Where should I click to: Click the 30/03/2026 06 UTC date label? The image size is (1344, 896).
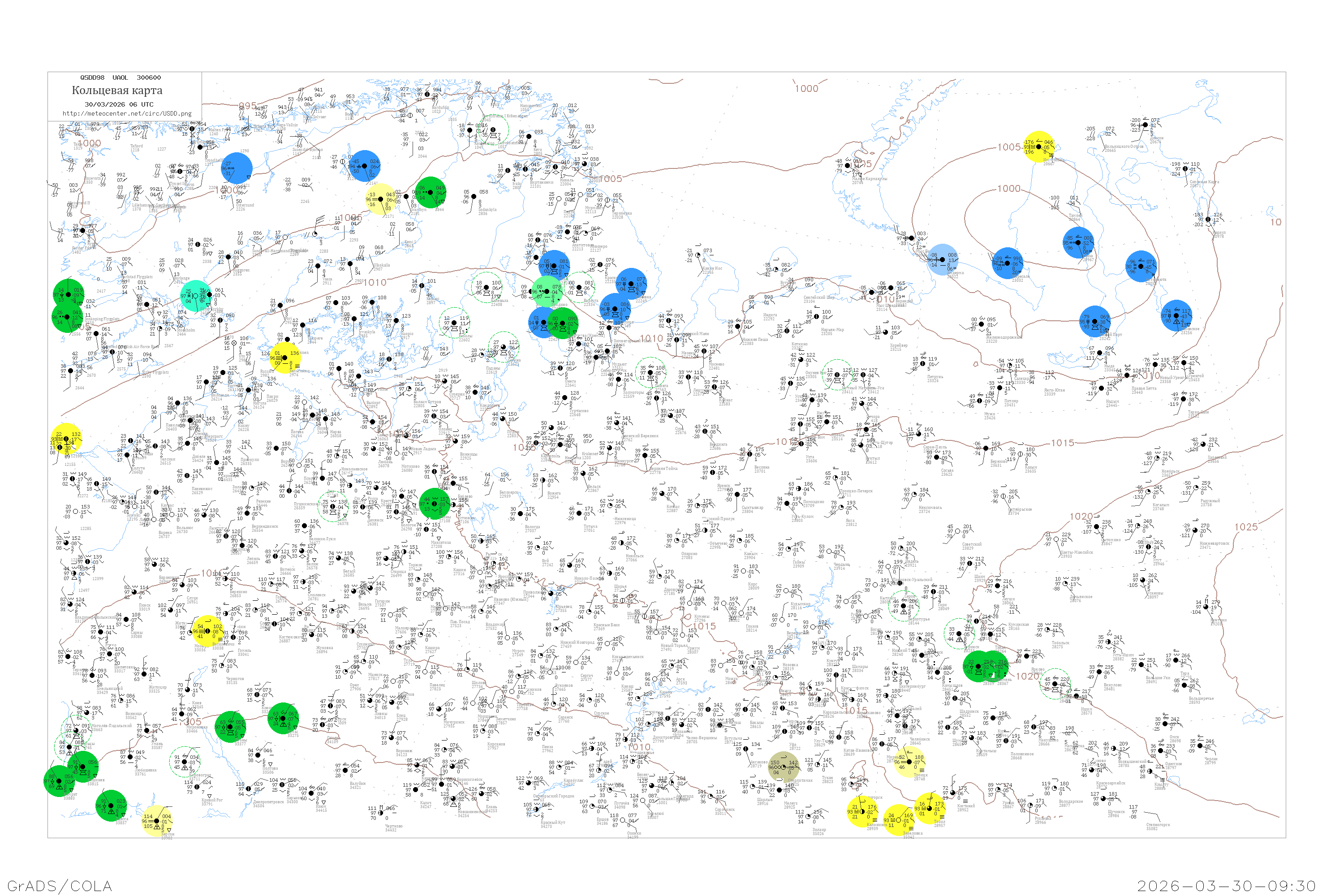point(119,104)
